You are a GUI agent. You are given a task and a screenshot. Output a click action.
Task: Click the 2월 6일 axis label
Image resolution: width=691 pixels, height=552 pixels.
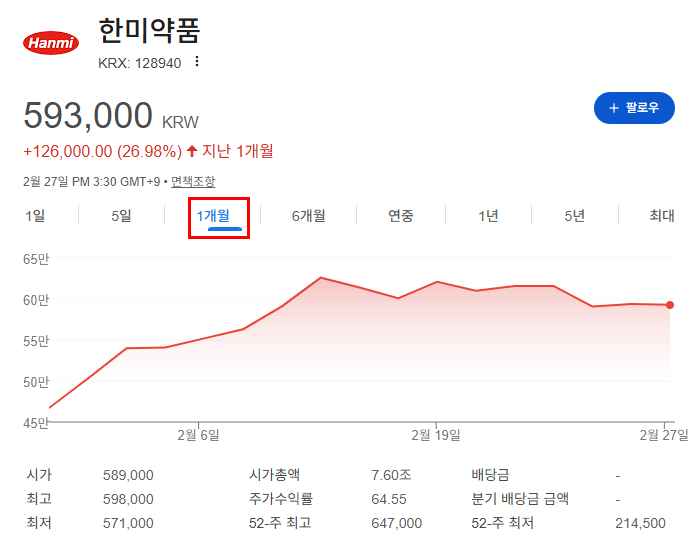tap(198, 435)
